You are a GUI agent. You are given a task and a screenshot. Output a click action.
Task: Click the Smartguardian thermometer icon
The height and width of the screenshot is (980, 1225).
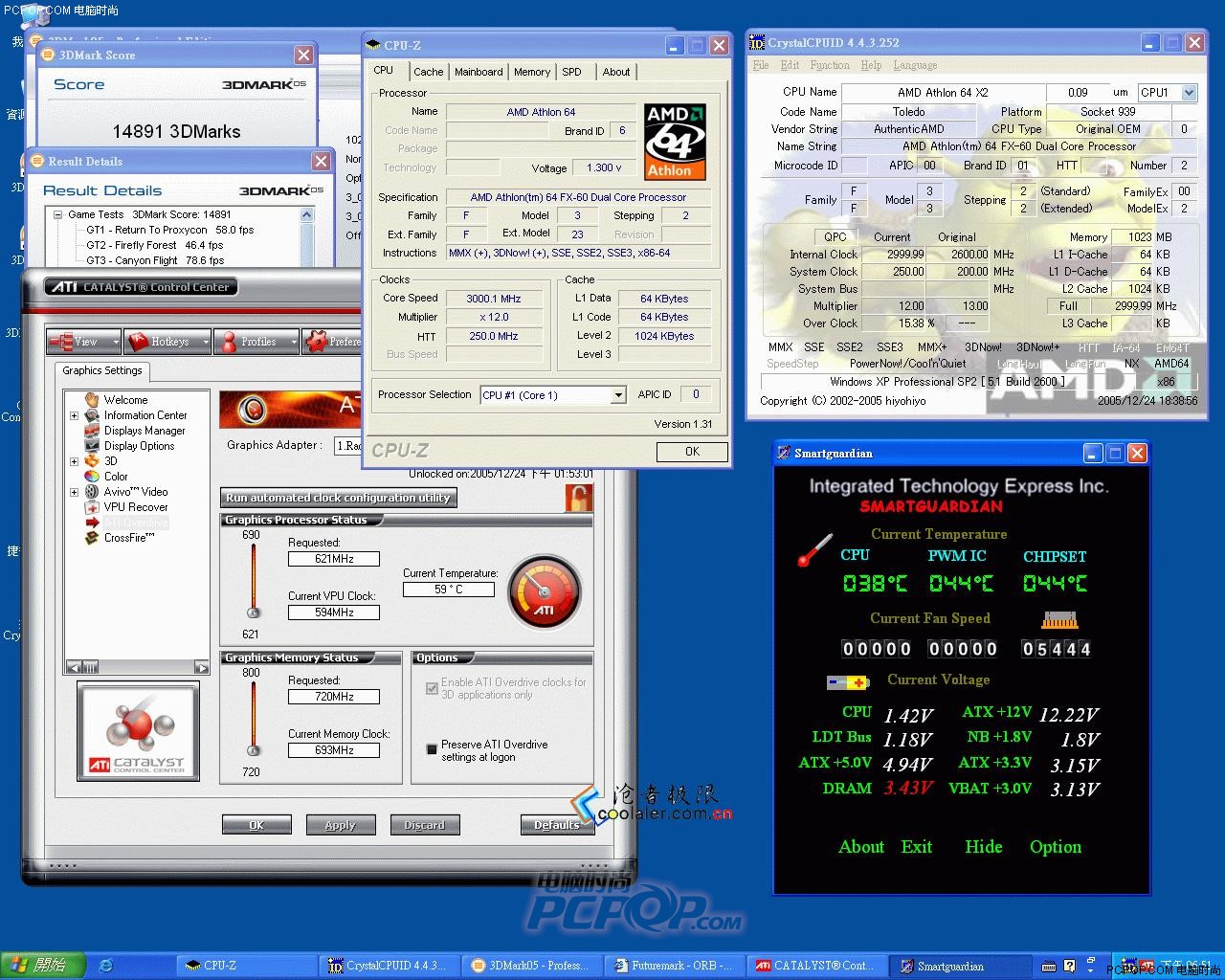coord(814,551)
